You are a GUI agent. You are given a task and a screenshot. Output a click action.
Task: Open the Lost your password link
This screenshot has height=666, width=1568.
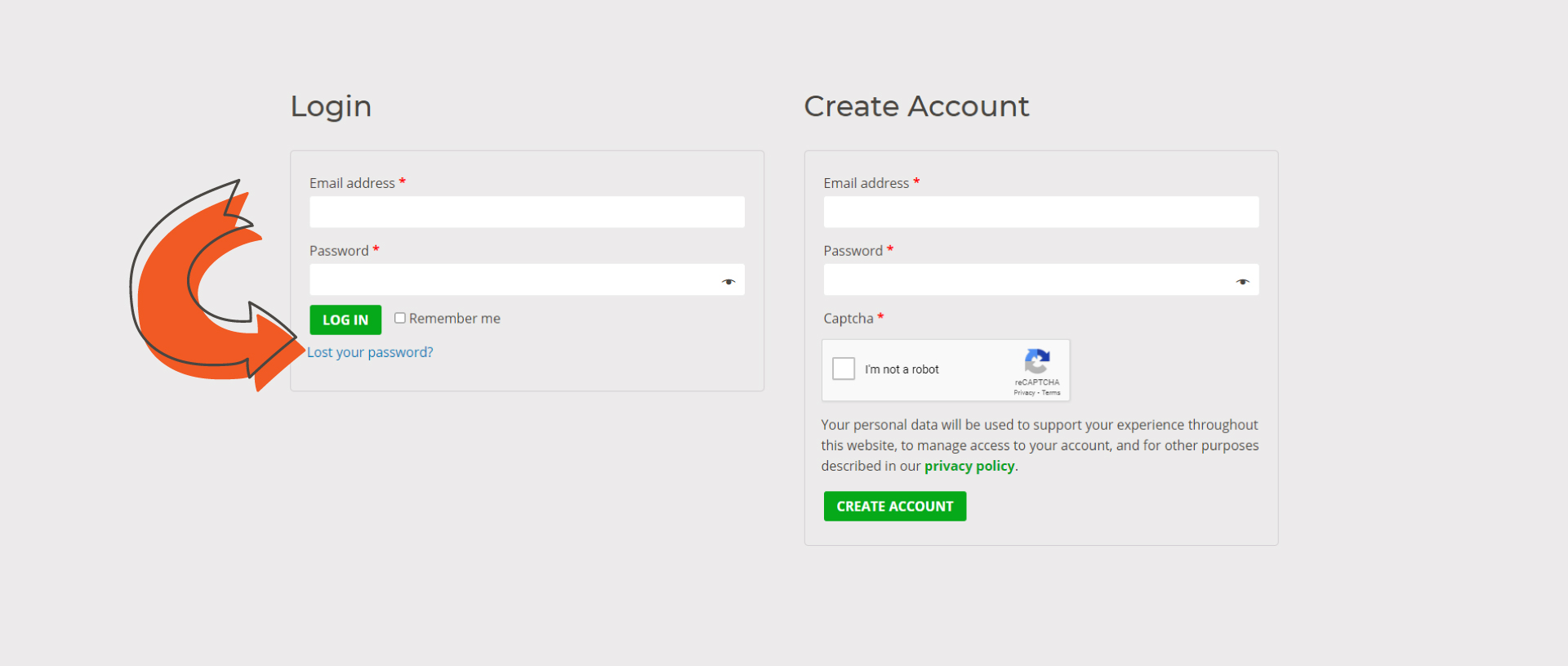(x=370, y=352)
